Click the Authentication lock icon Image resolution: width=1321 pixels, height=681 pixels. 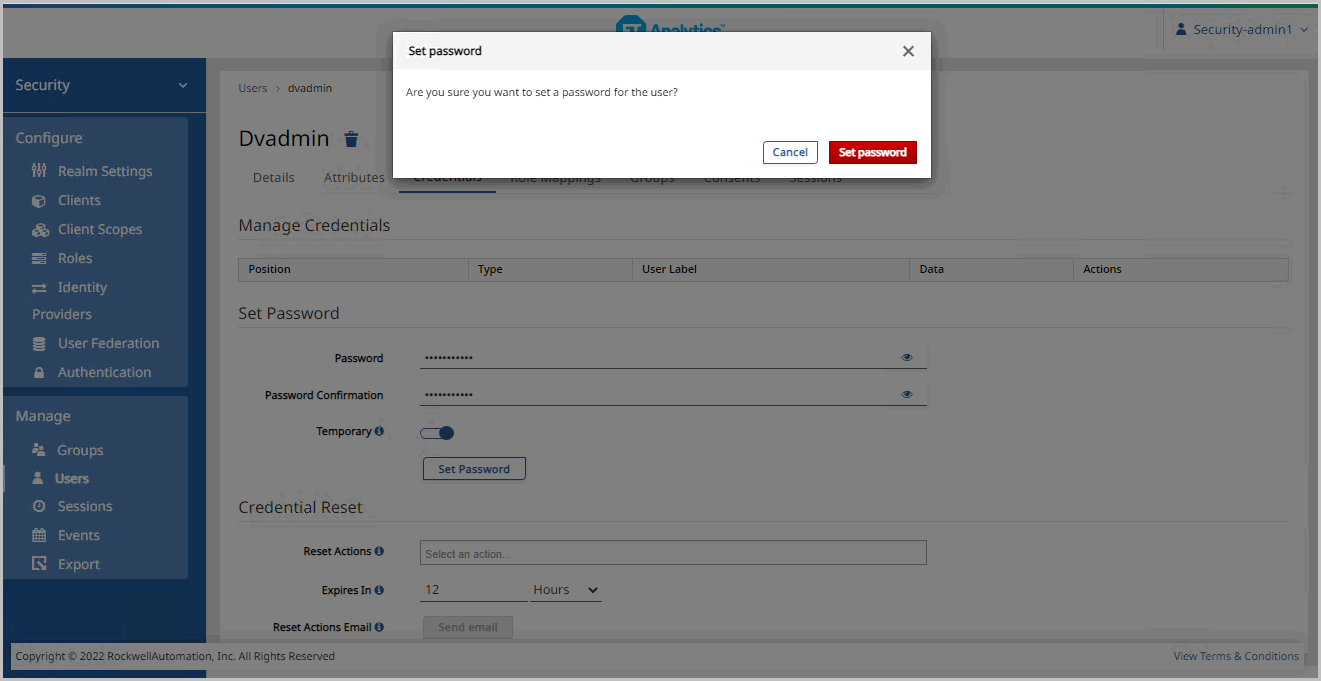point(39,372)
